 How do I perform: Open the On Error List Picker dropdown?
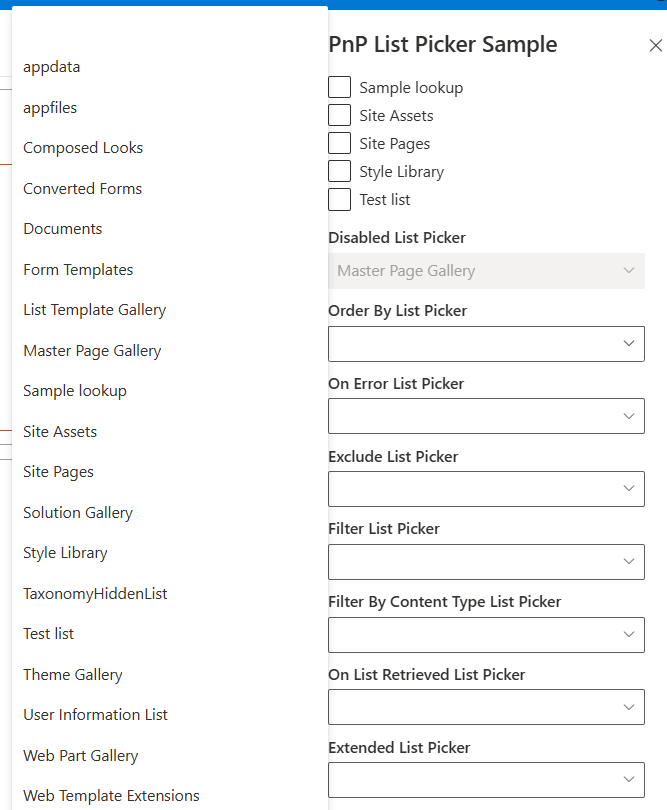(x=486, y=416)
